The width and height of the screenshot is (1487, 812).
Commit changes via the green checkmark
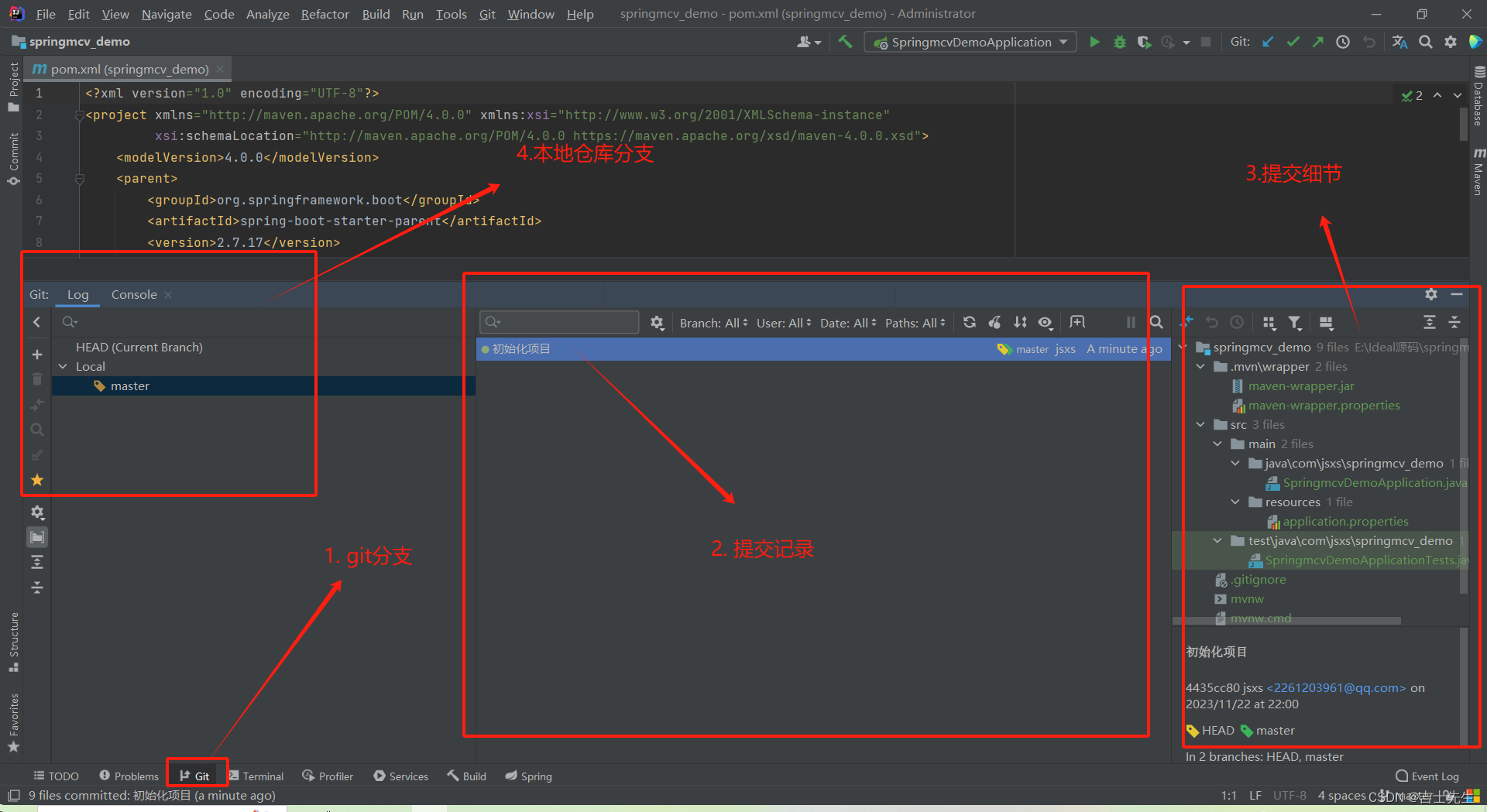pyautogui.click(x=1293, y=42)
